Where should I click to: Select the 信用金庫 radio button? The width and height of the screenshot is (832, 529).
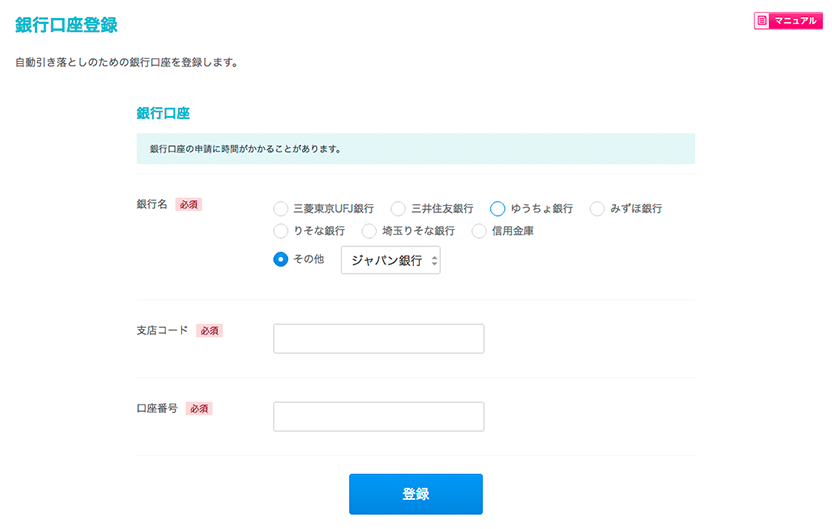[x=479, y=231]
